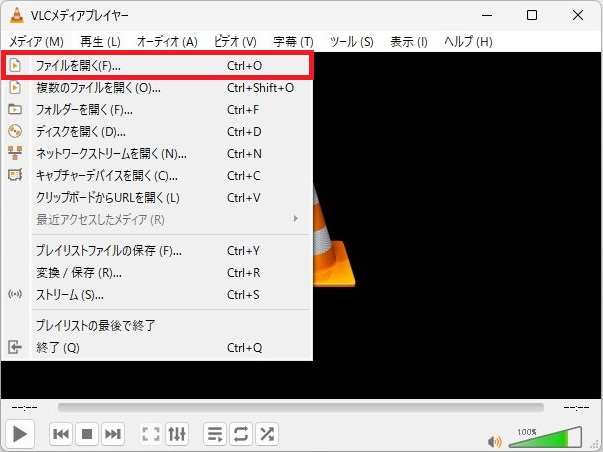Toggle loop repeat mode

pos(241,434)
